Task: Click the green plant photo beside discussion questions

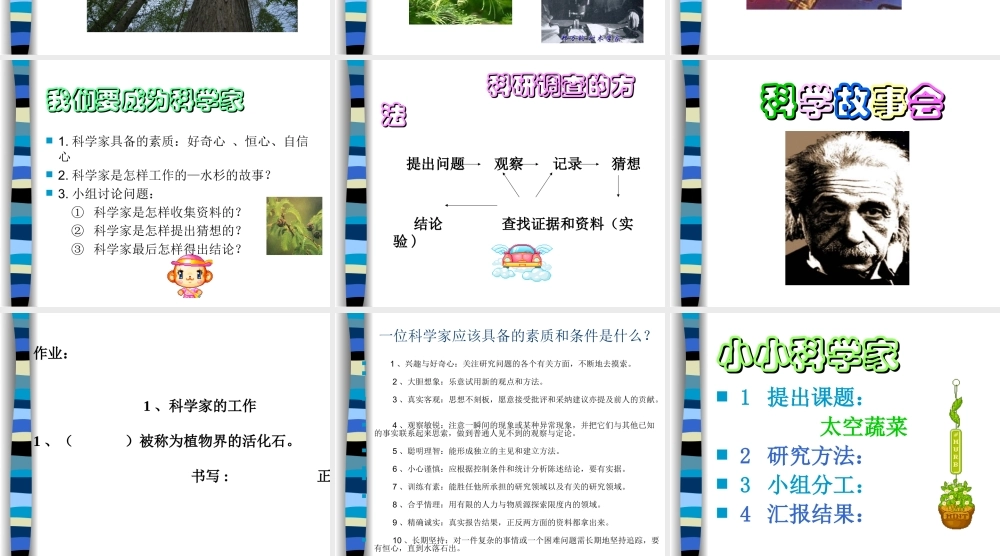Action: [x=294, y=226]
